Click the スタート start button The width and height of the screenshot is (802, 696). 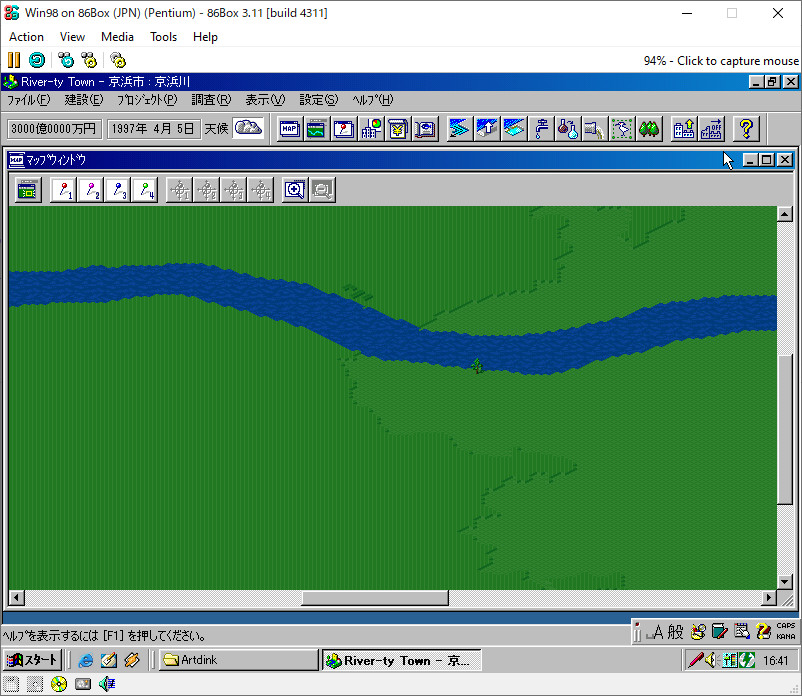[x=33, y=660]
